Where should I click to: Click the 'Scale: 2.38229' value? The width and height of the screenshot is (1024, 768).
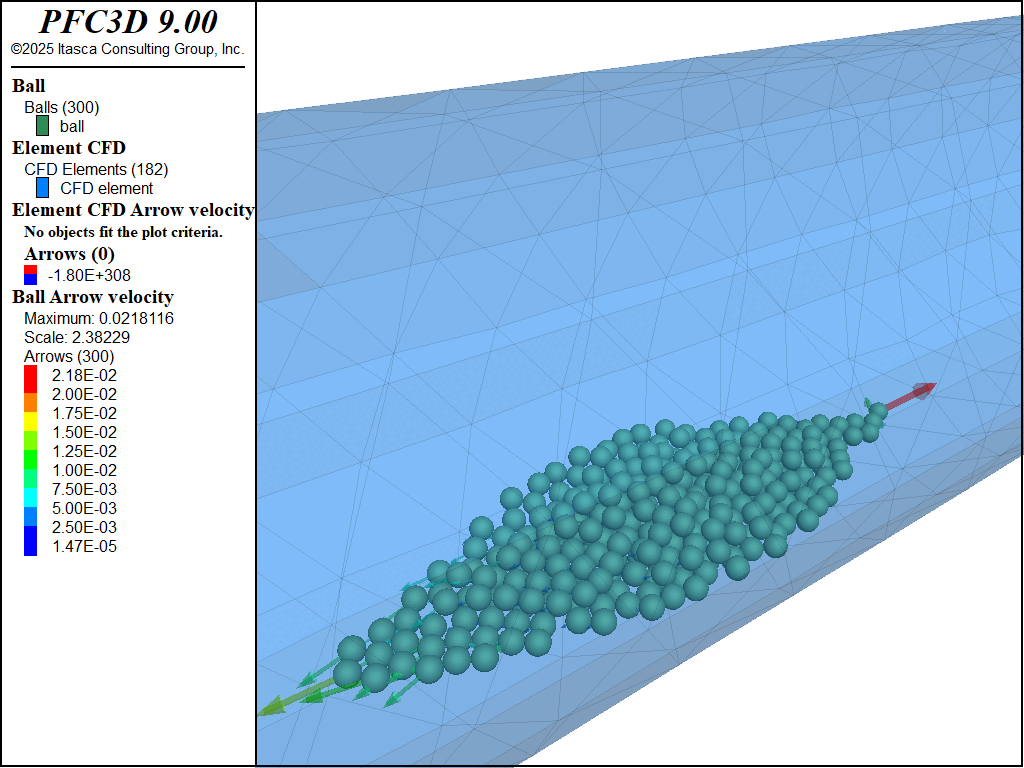coord(76,338)
